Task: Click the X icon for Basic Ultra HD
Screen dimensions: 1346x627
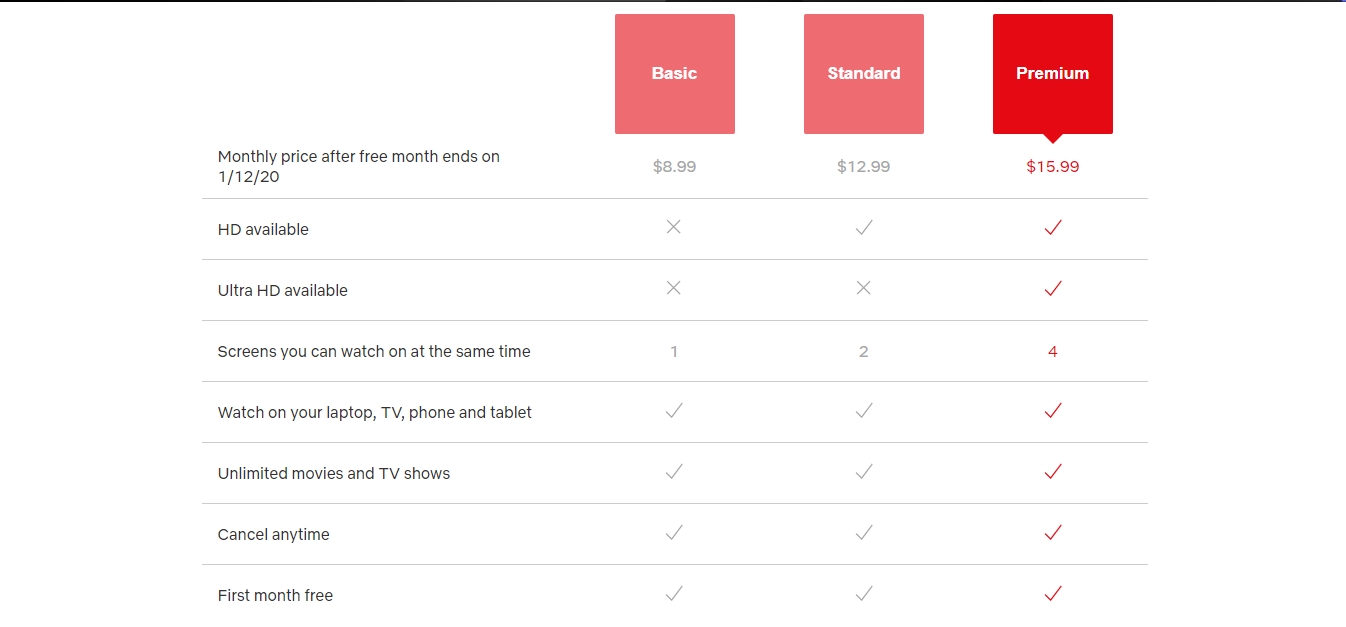Action: 674,289
